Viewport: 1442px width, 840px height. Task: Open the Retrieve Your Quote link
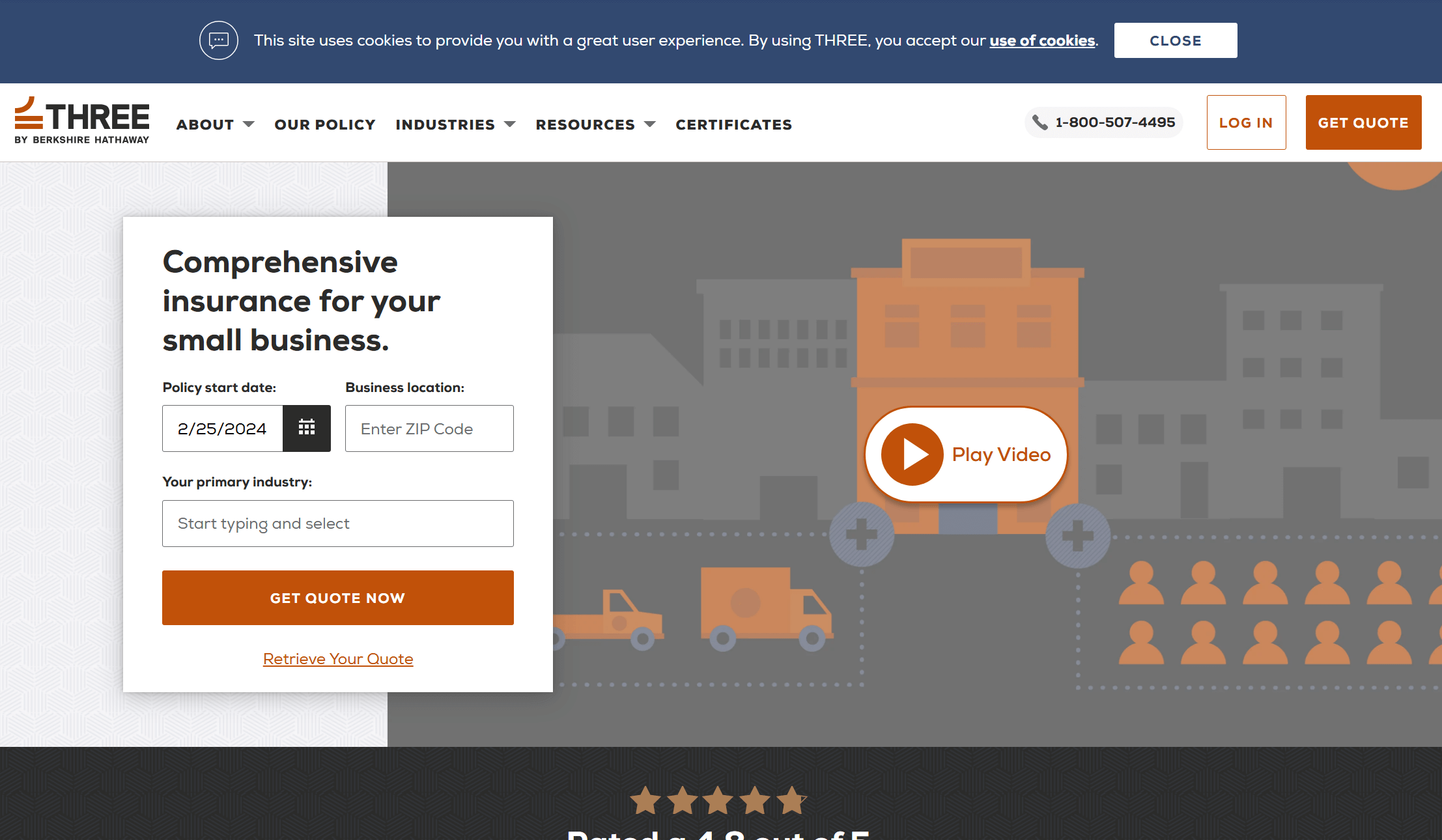[337, 658]
